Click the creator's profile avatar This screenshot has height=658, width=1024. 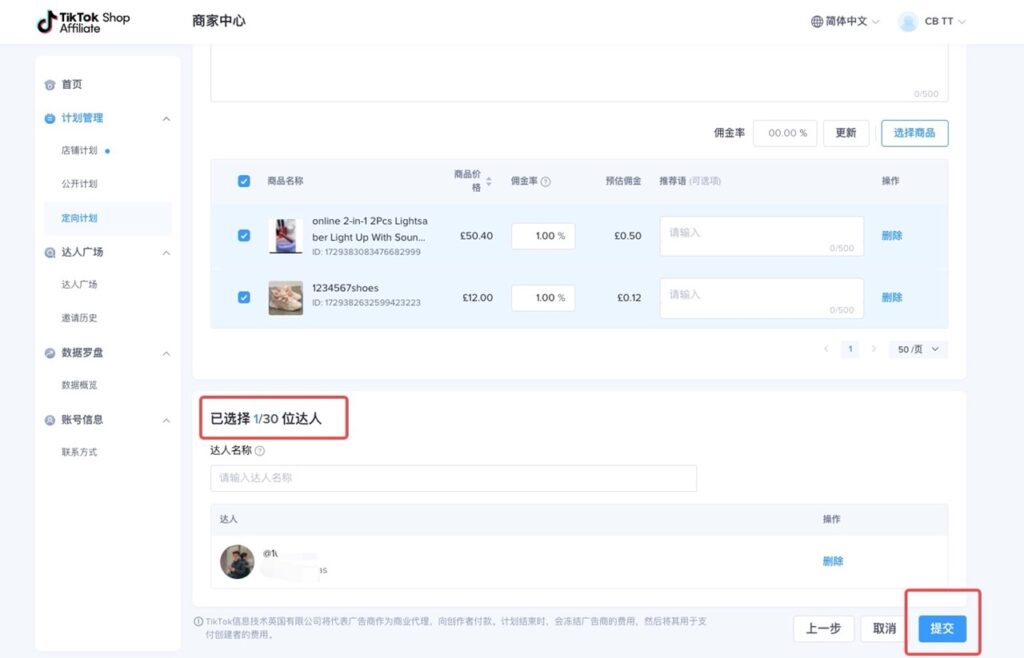pos(237,562)
